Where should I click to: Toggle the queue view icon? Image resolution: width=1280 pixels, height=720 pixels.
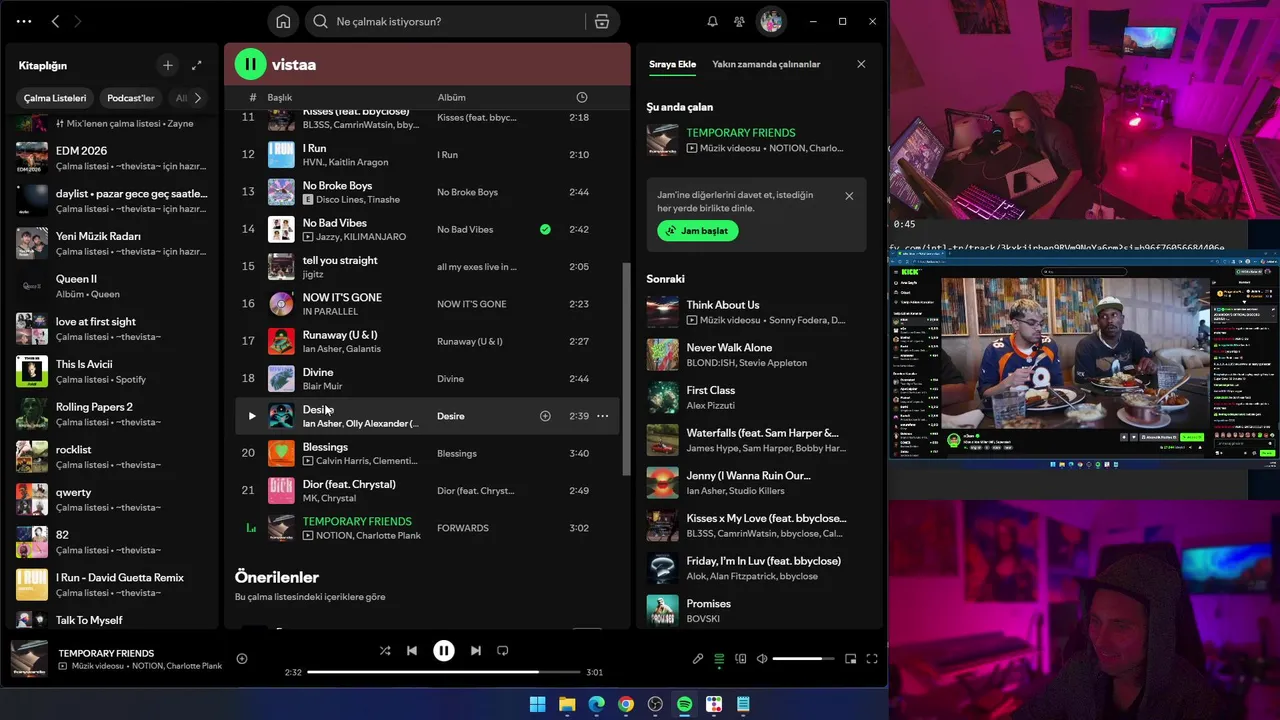click(719, 659)
